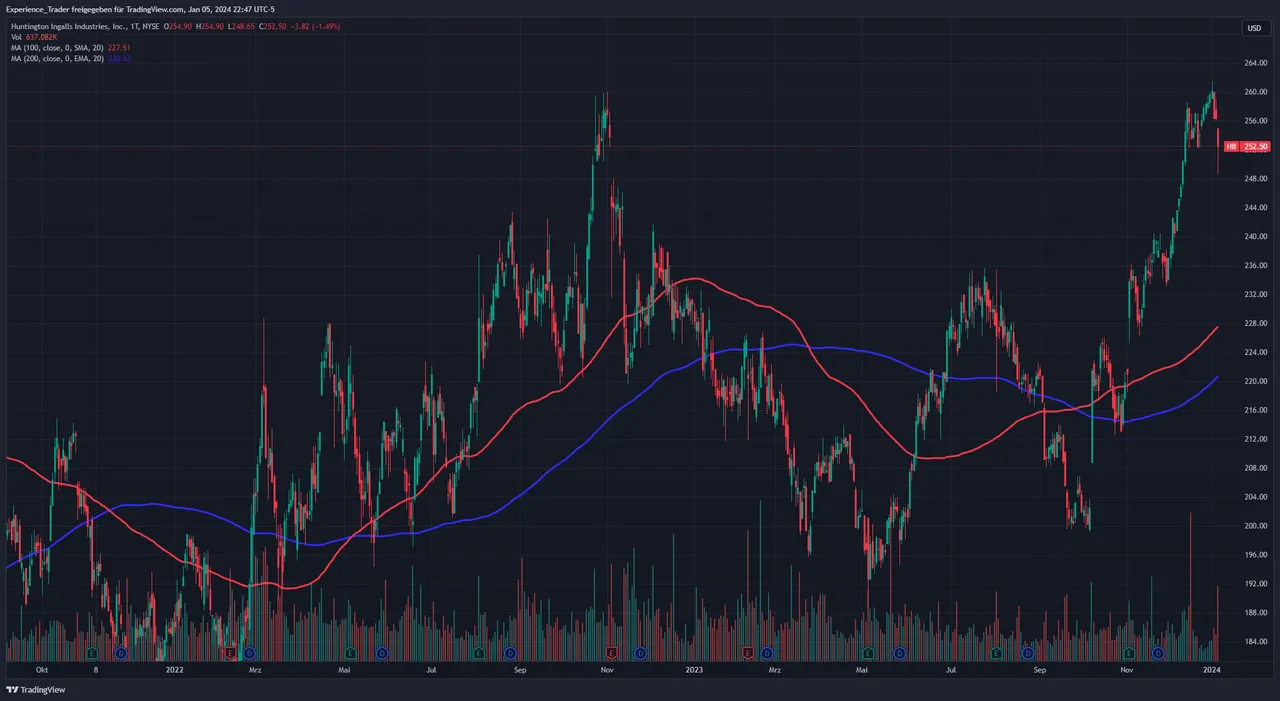The image size is (1280, 701).
Task: Click the closing price value C252.50
Action: click(x=272, y=26)
